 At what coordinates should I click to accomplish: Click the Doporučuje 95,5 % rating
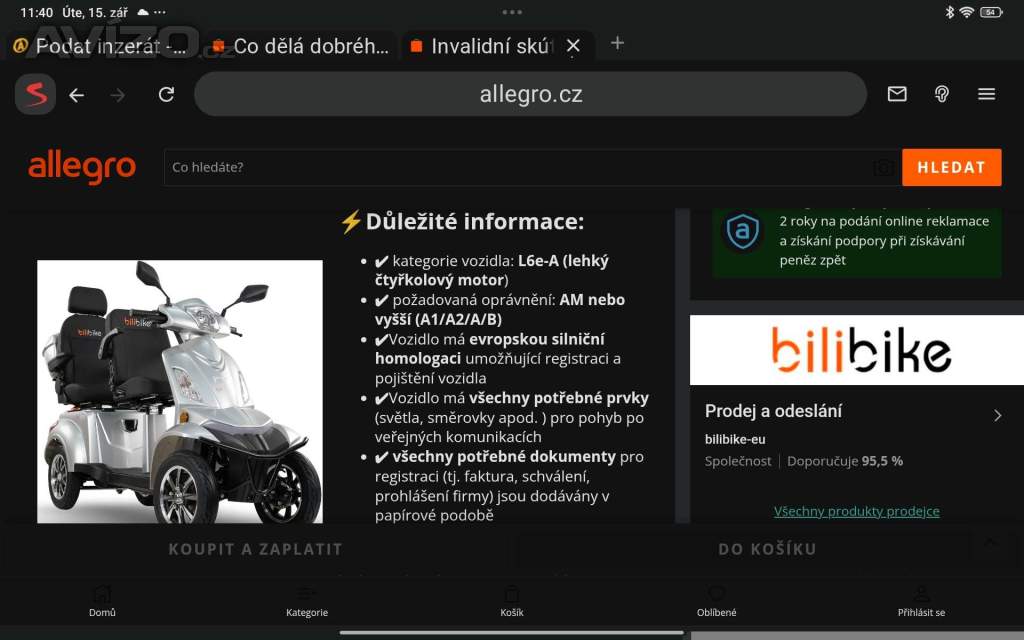[x=844, y=461]
